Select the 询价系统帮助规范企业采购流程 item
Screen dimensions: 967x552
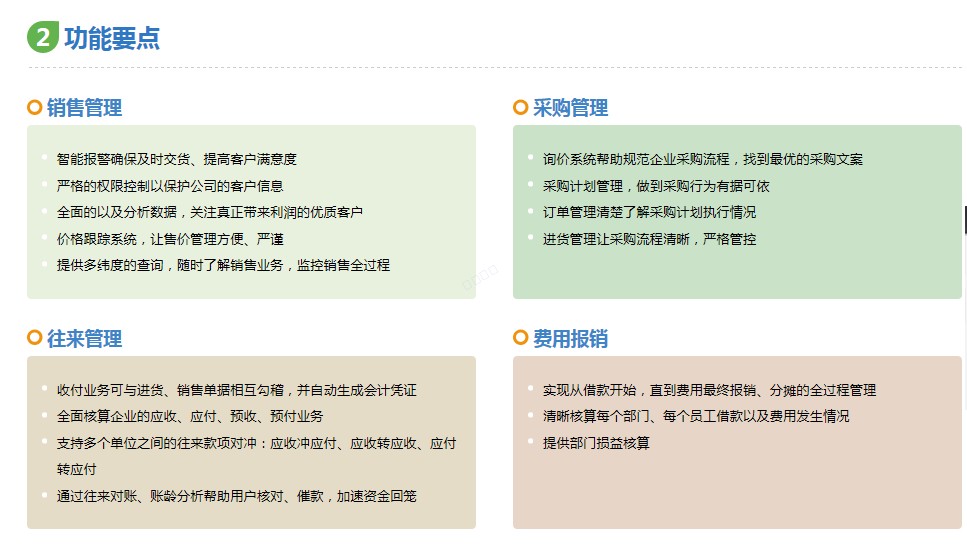click(x=702, y=159)
